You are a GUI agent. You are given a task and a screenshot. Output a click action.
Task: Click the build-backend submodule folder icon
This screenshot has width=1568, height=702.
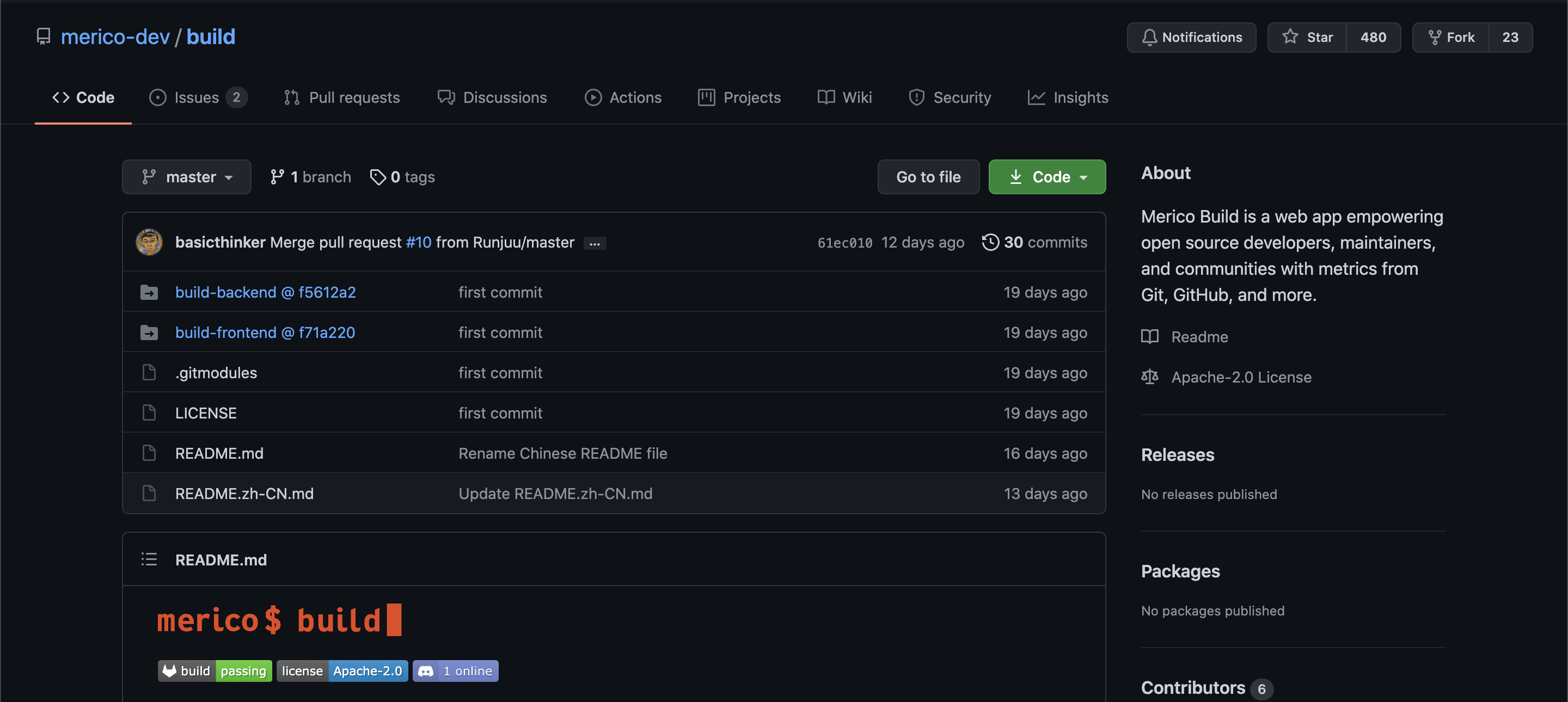(x=149, y=293)
